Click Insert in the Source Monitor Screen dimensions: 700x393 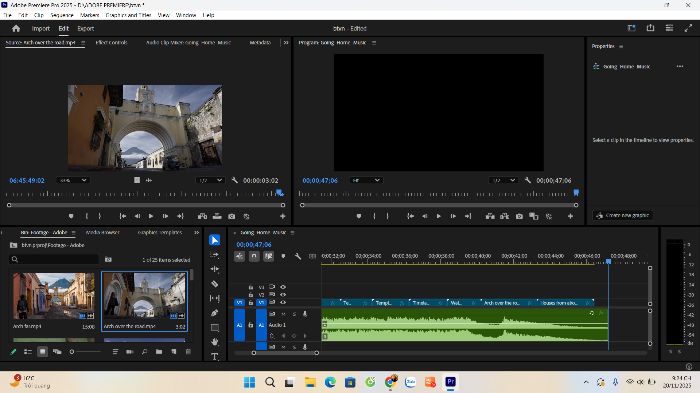202,216
